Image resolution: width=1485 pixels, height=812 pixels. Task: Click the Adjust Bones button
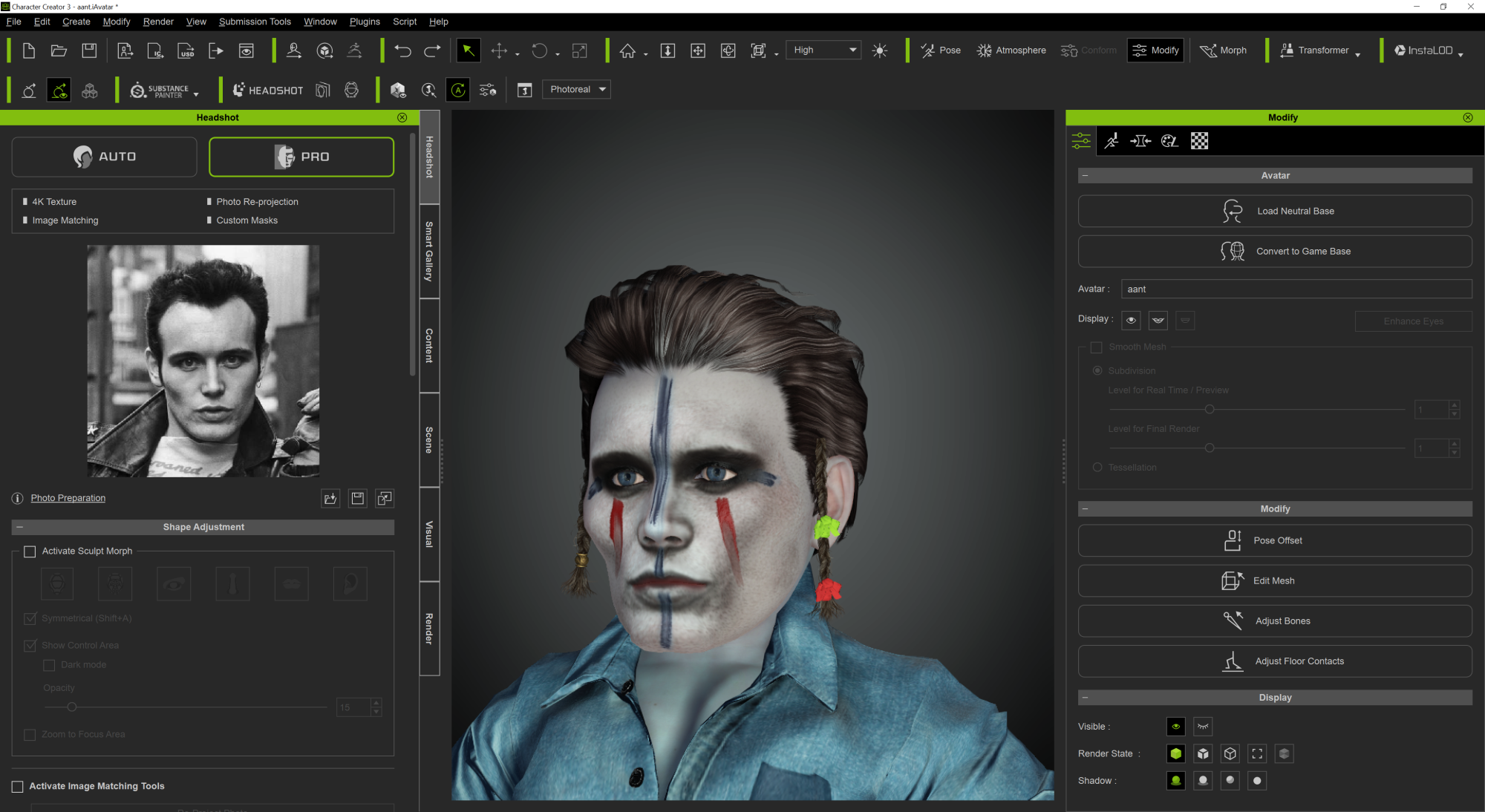pyautogui.click(x=1275, y=621)
